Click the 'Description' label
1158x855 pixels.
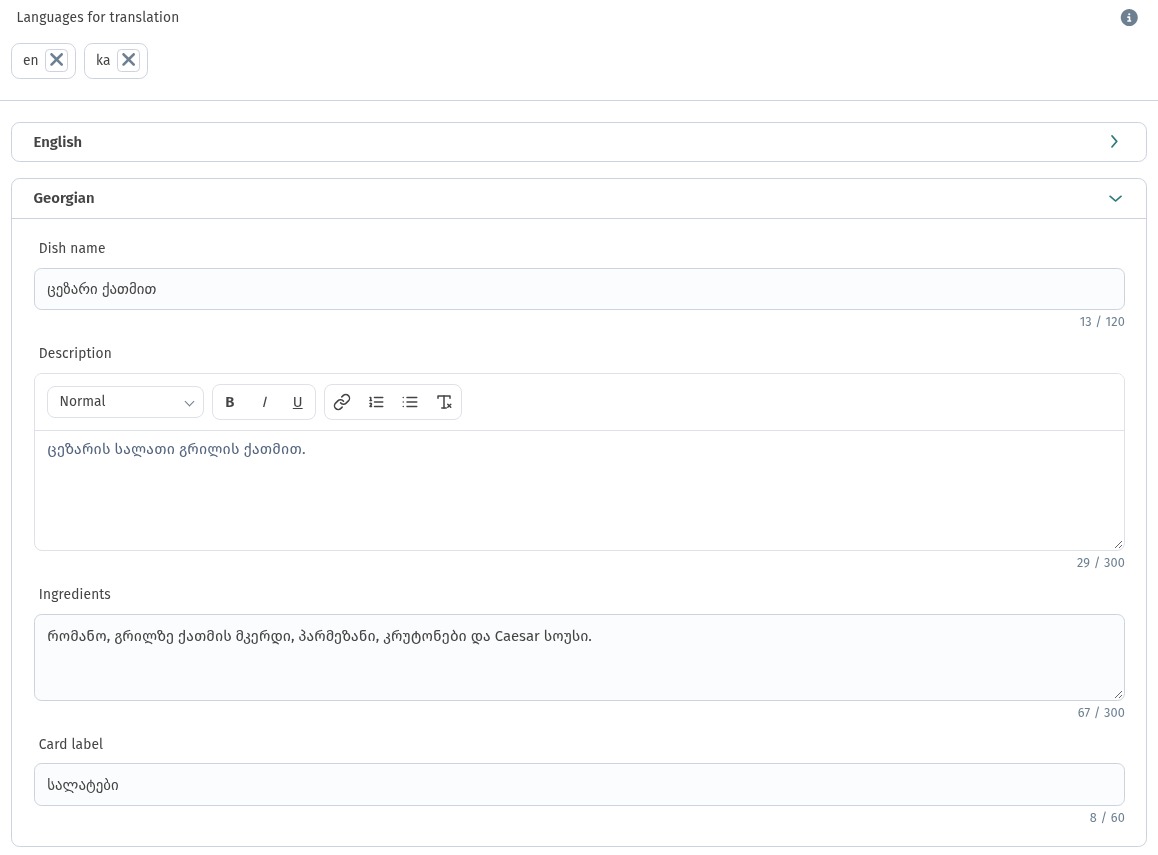[x=75, y=353]
